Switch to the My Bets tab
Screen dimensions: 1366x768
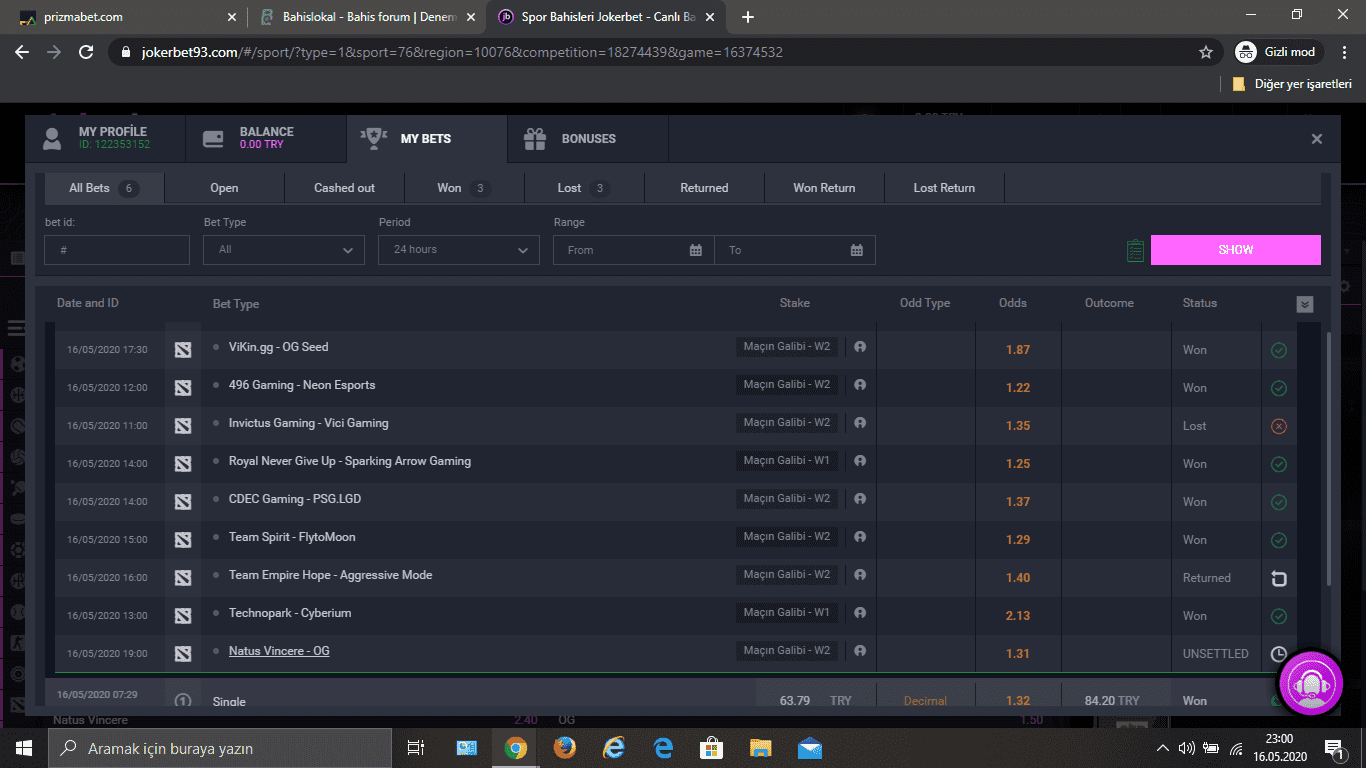[426, 138]
